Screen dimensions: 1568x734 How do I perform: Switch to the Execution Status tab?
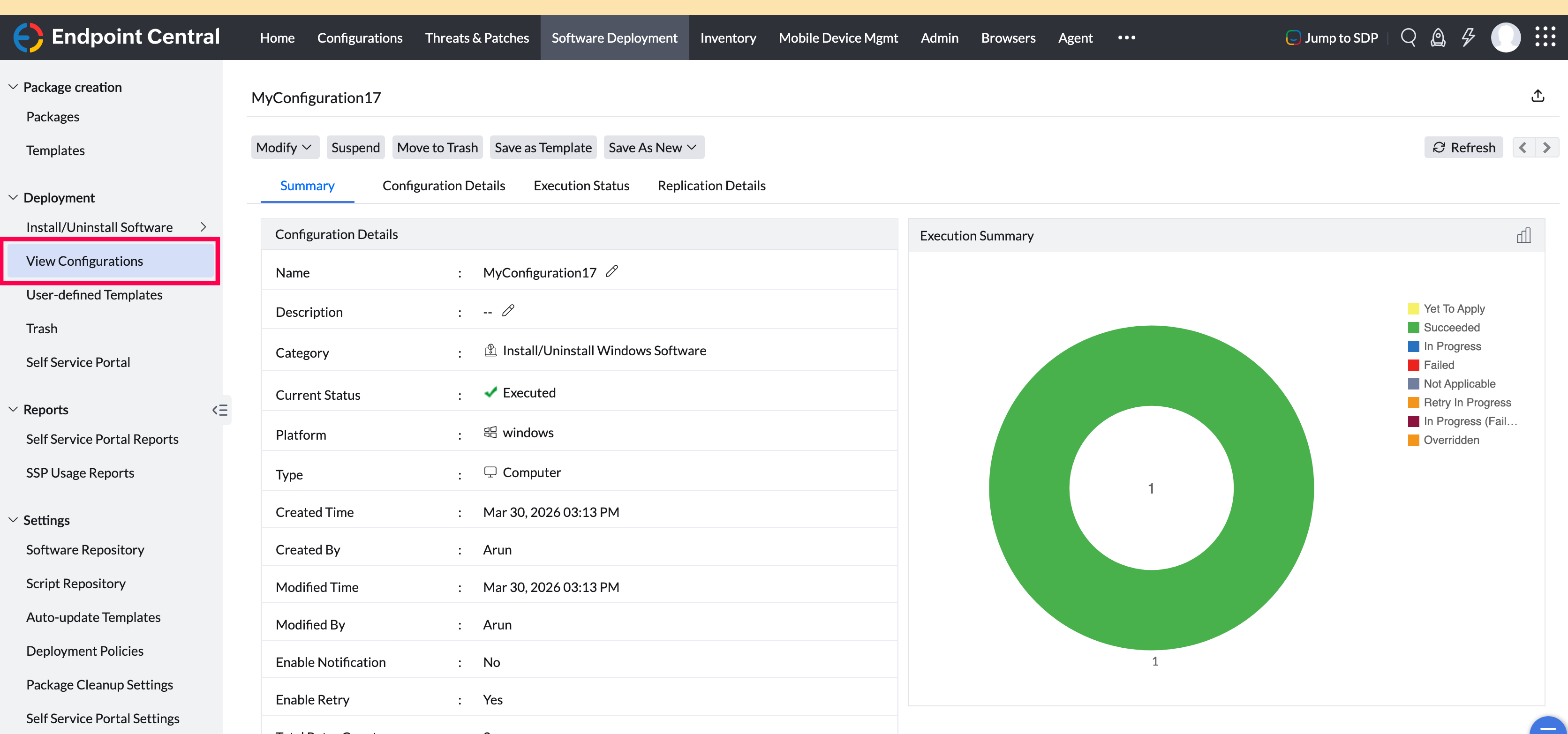click(580, 186)
